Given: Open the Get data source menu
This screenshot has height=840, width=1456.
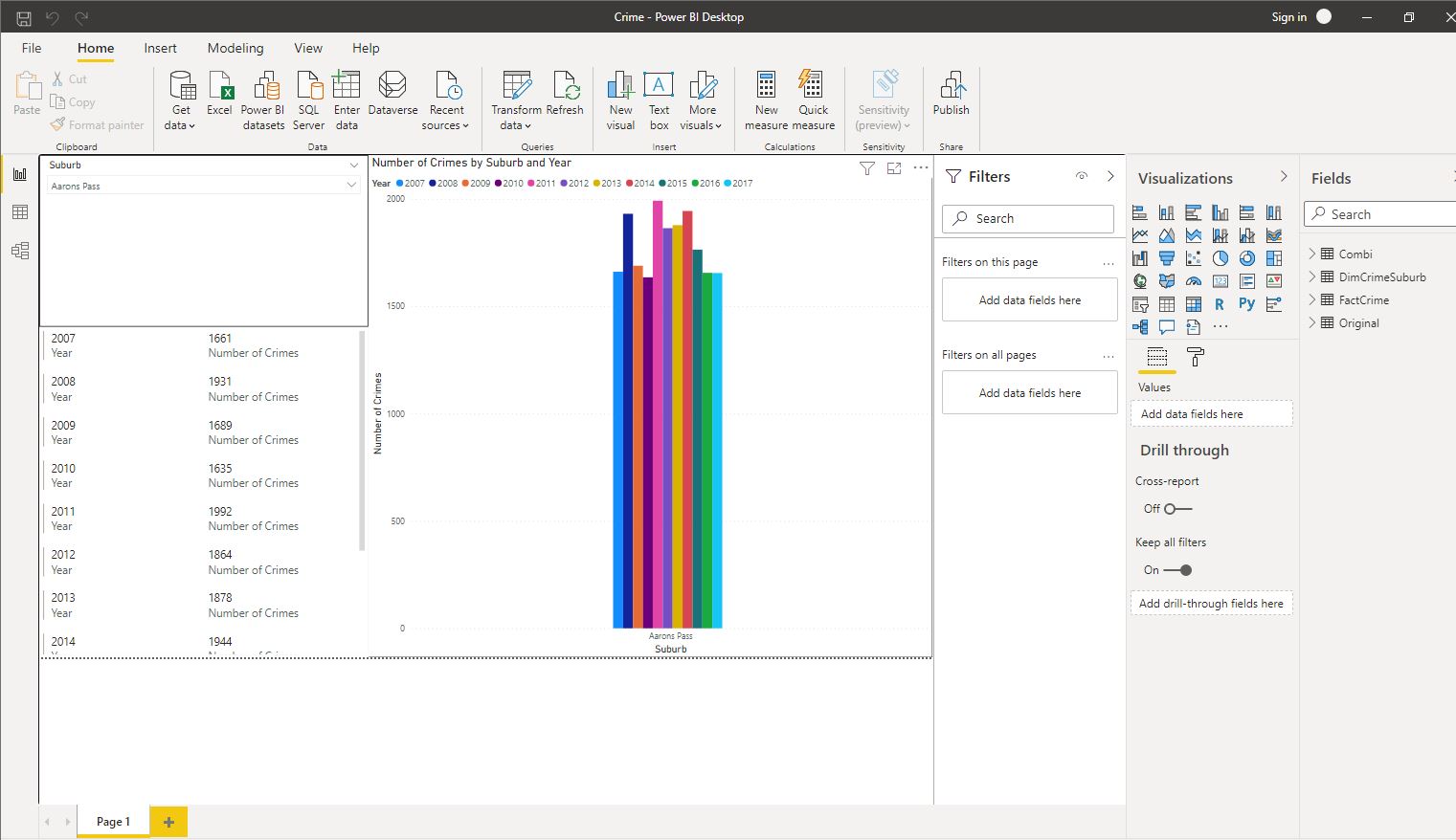Looking at the screenshot, I should tap(180, 100).
